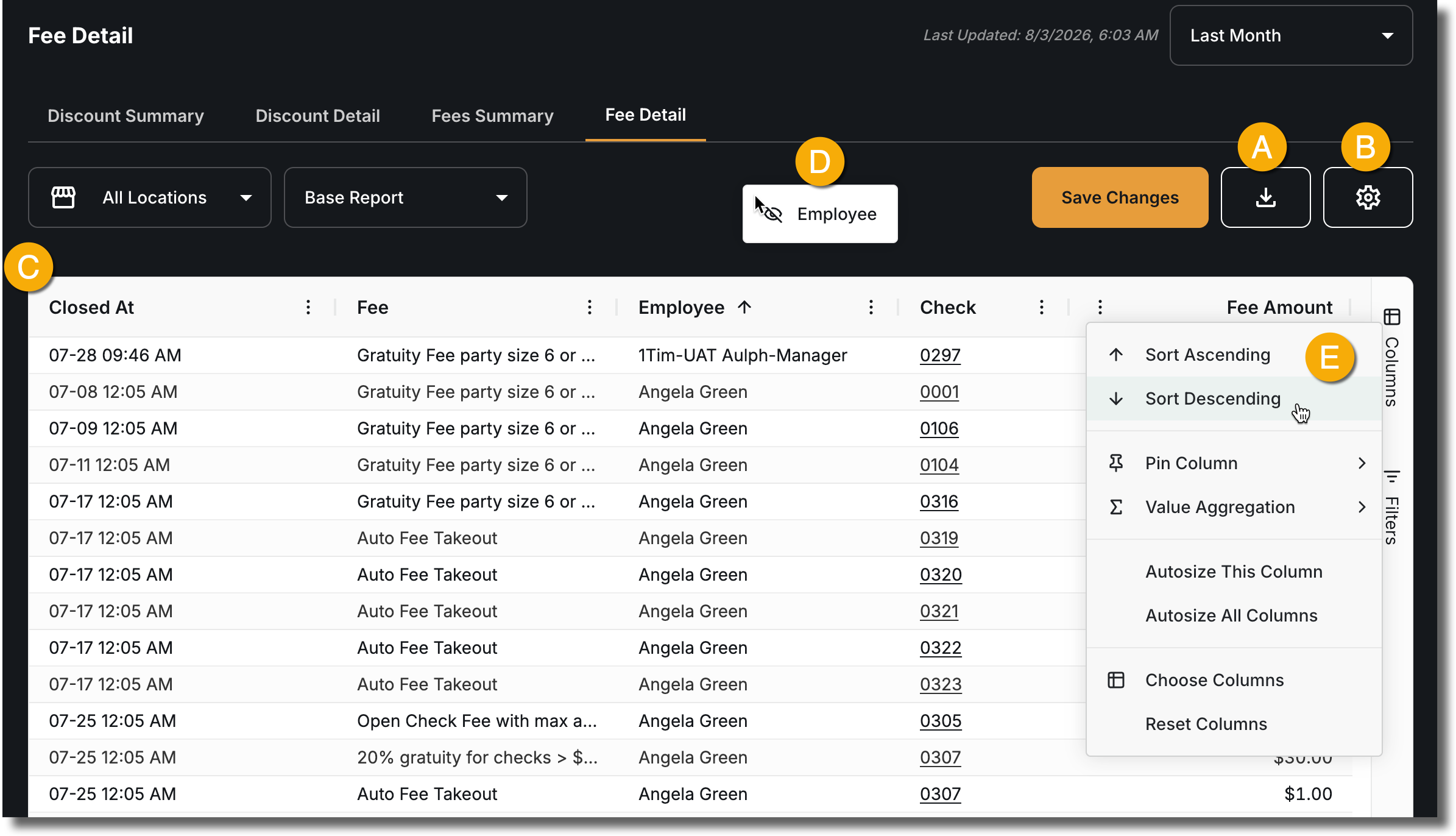Open check link 0104
This screenshot has height=836, width=1456.
click(x=939, y=465)
